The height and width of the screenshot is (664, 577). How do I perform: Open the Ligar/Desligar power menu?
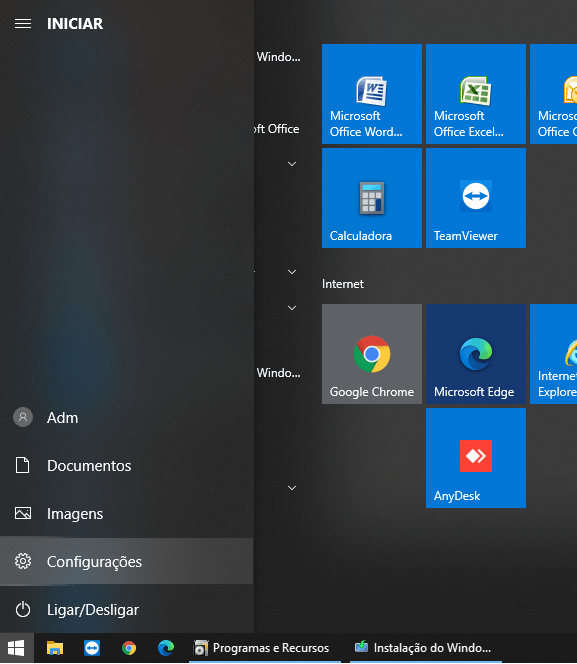click(x=127, y=609)
